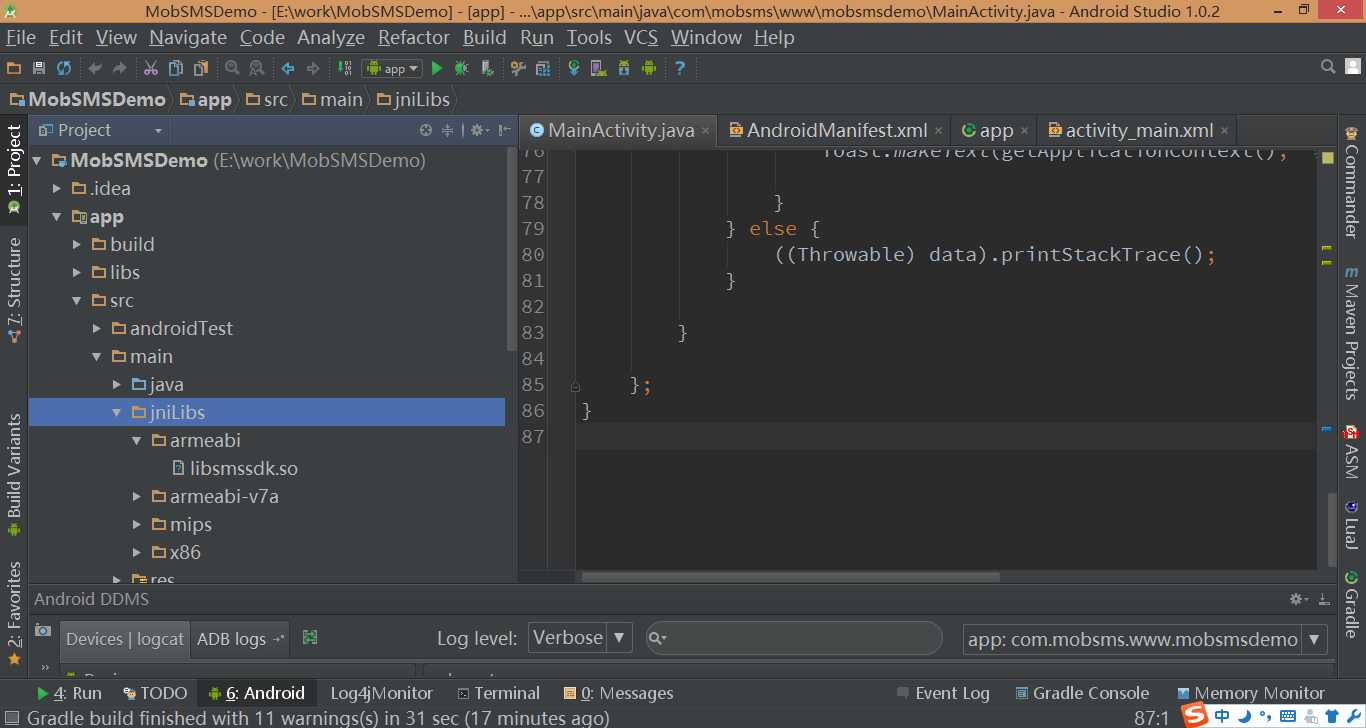Toggle the Commander side panel
This screenshot has height=728, width=1366.
click(x=1351, y=182)
